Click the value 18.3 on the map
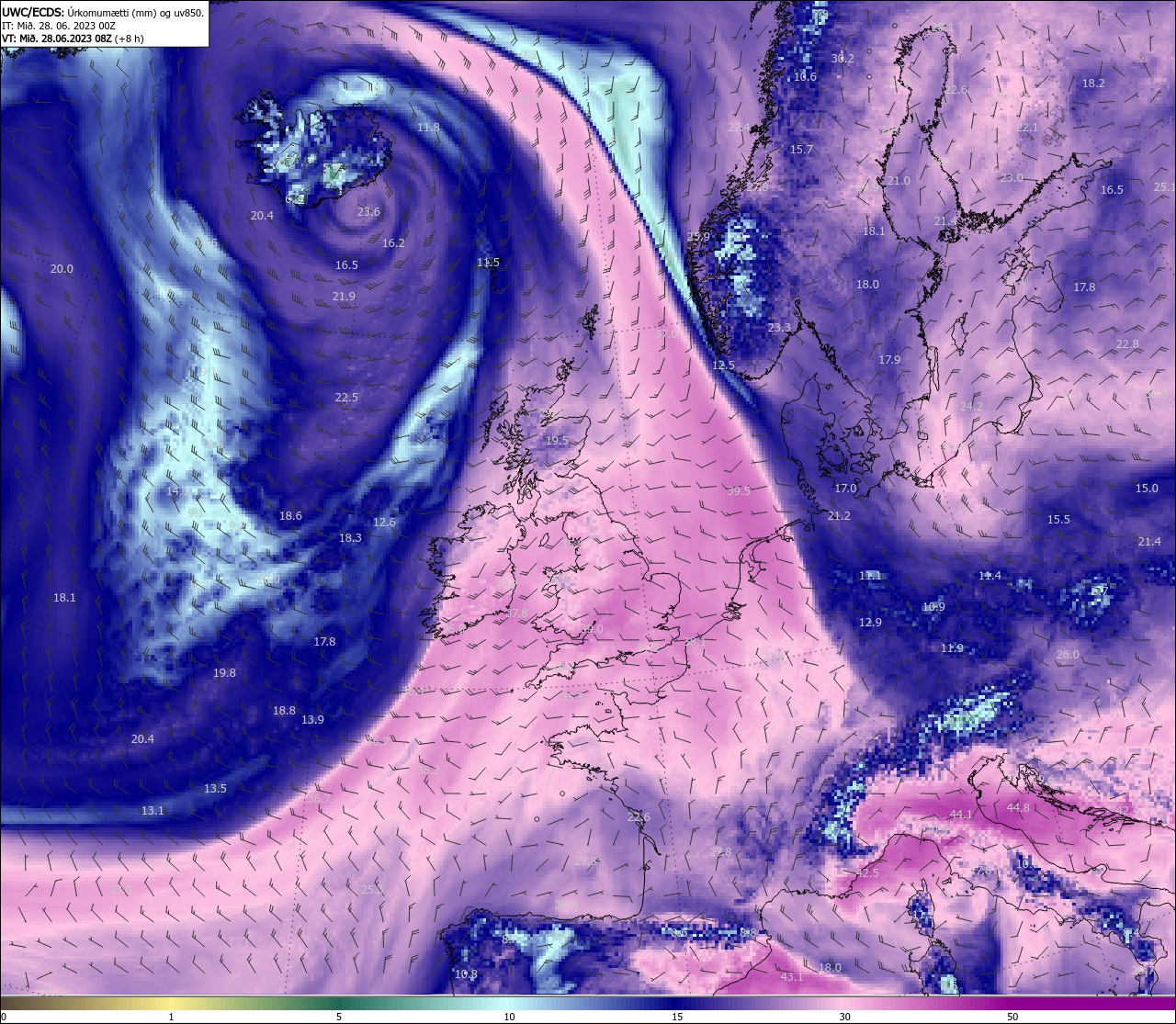1176x1024 pixels. point(350,538)
